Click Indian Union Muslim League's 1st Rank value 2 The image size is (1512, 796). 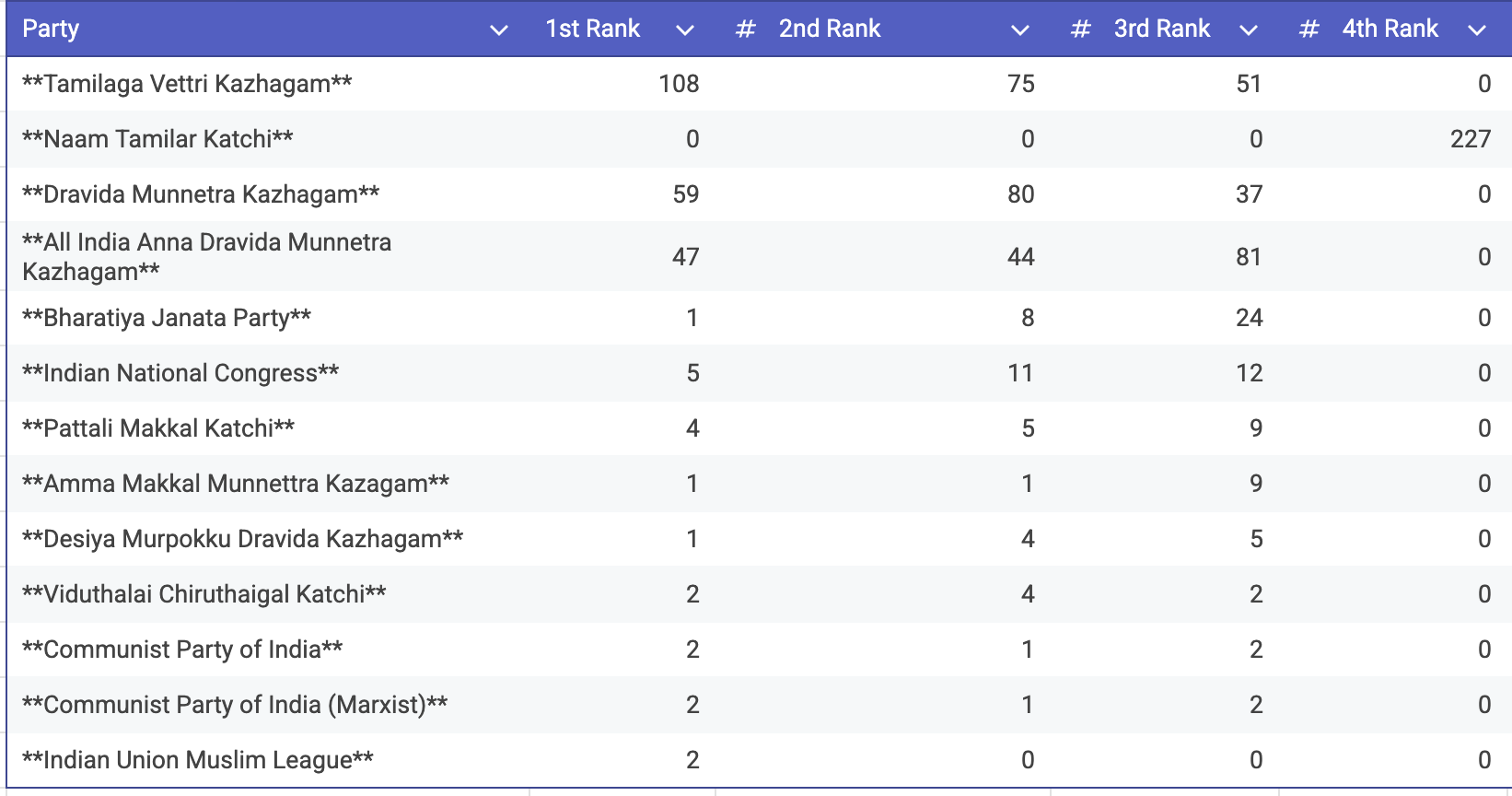click(x=693, y=760)
